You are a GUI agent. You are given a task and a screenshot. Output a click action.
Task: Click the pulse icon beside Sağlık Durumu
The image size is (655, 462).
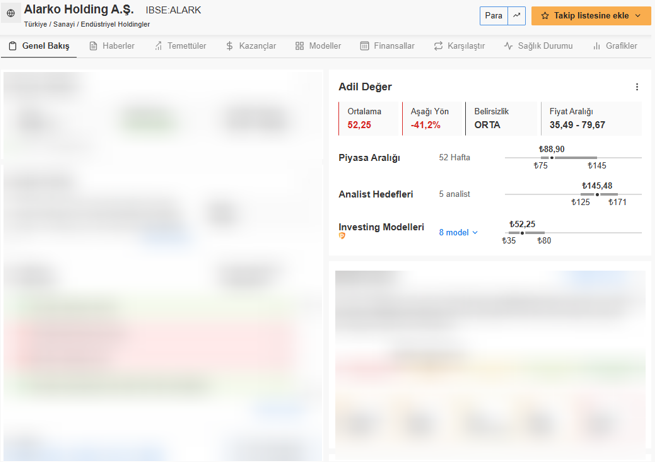coord(508,46)
